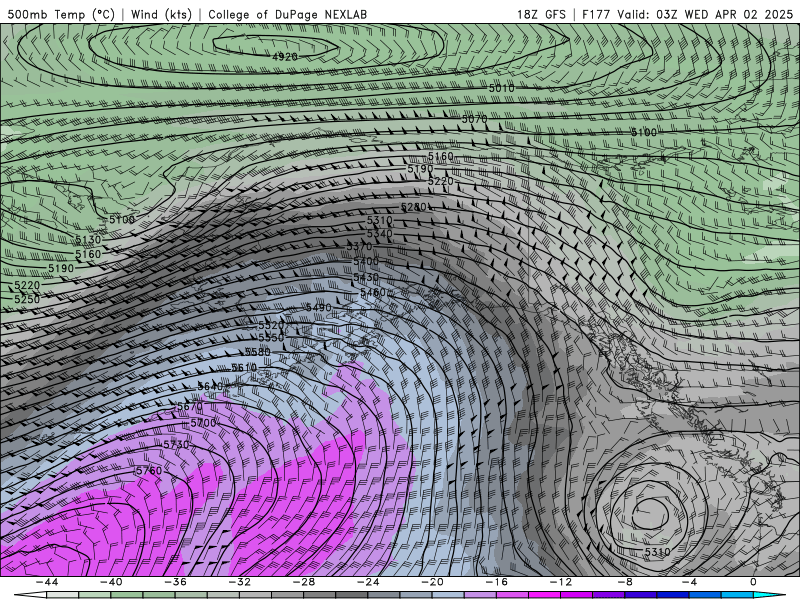This screenshot has height=600, width=800.
Task: Click the -44 color bar tick label
Action: [47, 582]
